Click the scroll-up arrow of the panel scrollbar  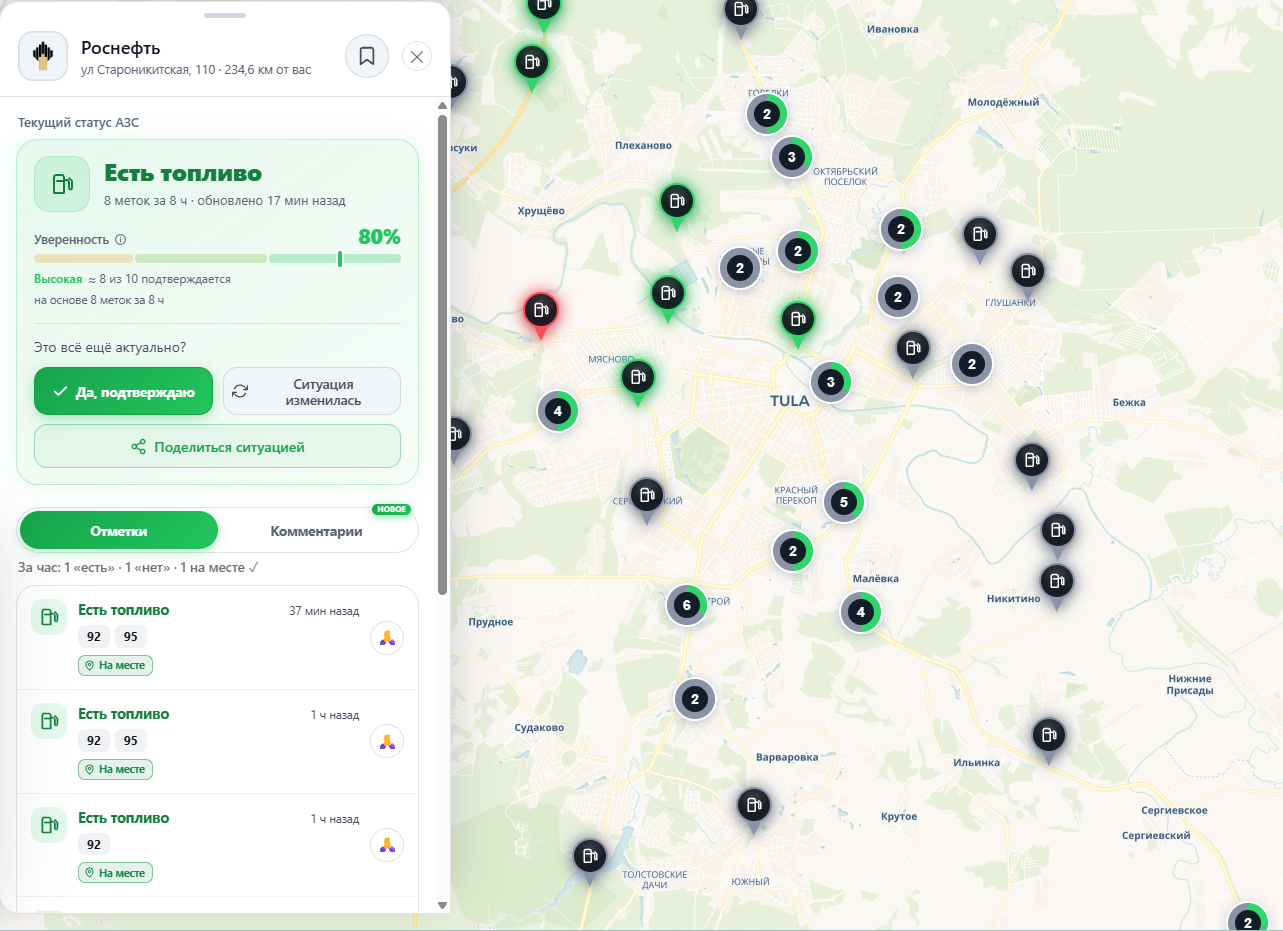point(443,105)
